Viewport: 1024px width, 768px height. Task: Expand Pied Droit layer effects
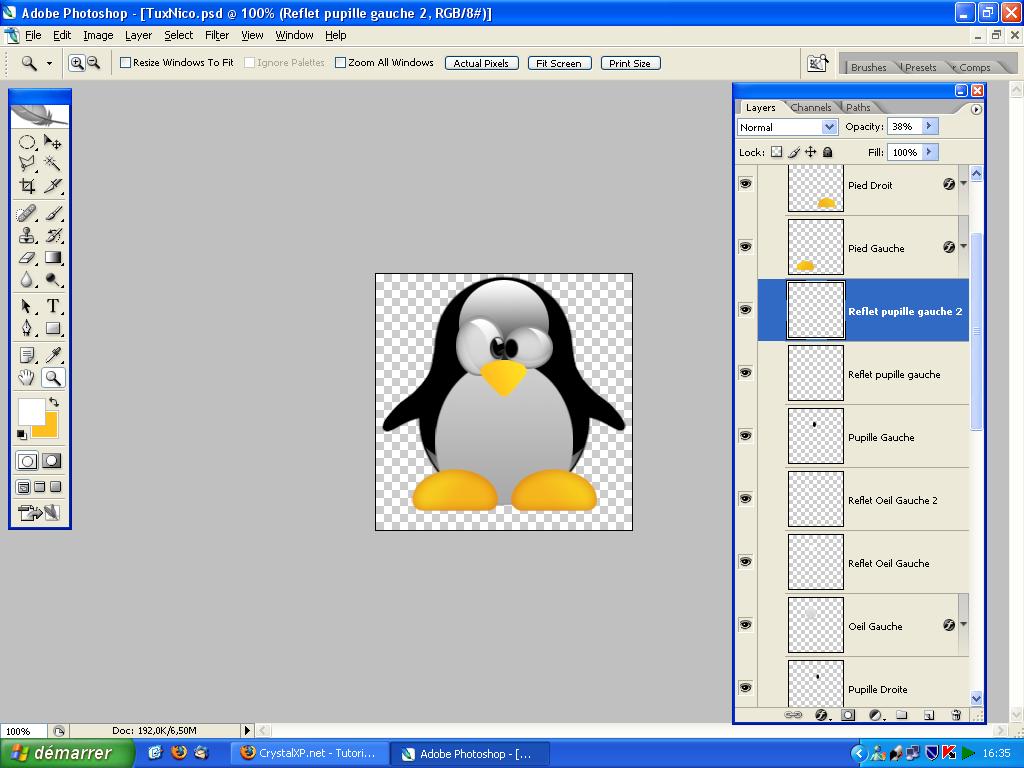pos(963,184)
